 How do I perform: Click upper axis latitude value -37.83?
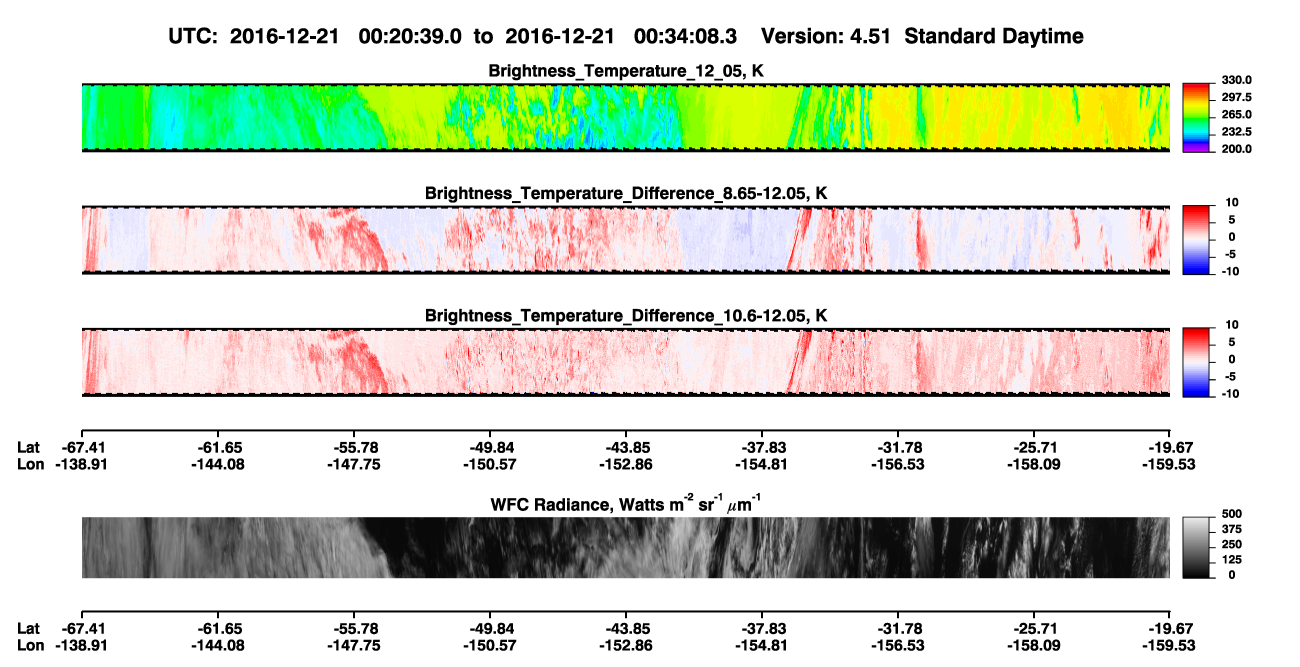coord(762,446)
